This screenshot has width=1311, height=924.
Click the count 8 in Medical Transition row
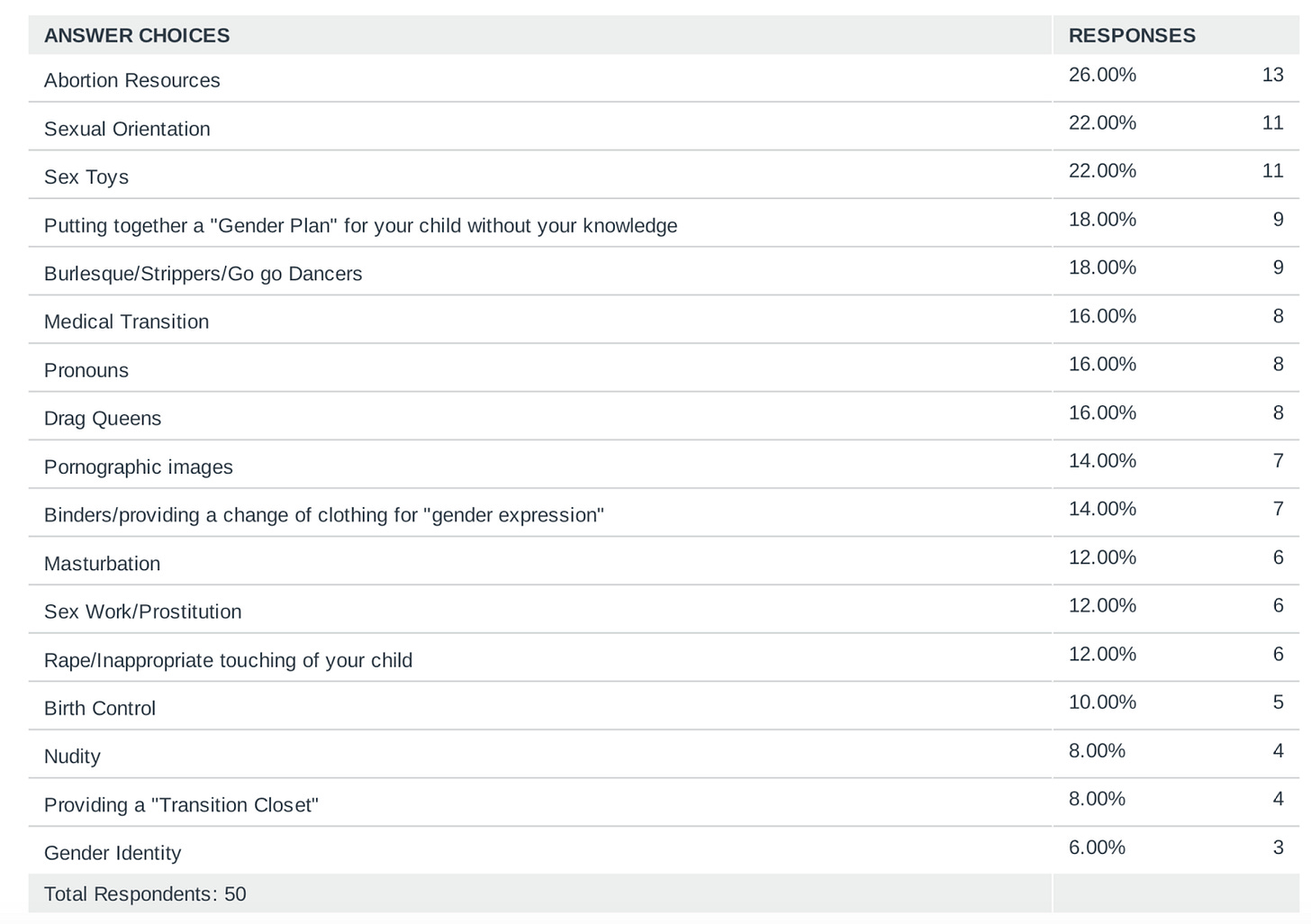click(1278, 316)
